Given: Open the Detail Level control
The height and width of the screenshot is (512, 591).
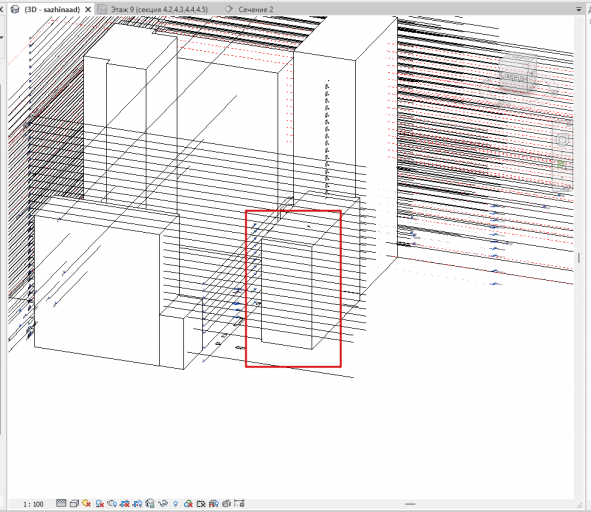Looking at the screenshot, I should 61,503.
